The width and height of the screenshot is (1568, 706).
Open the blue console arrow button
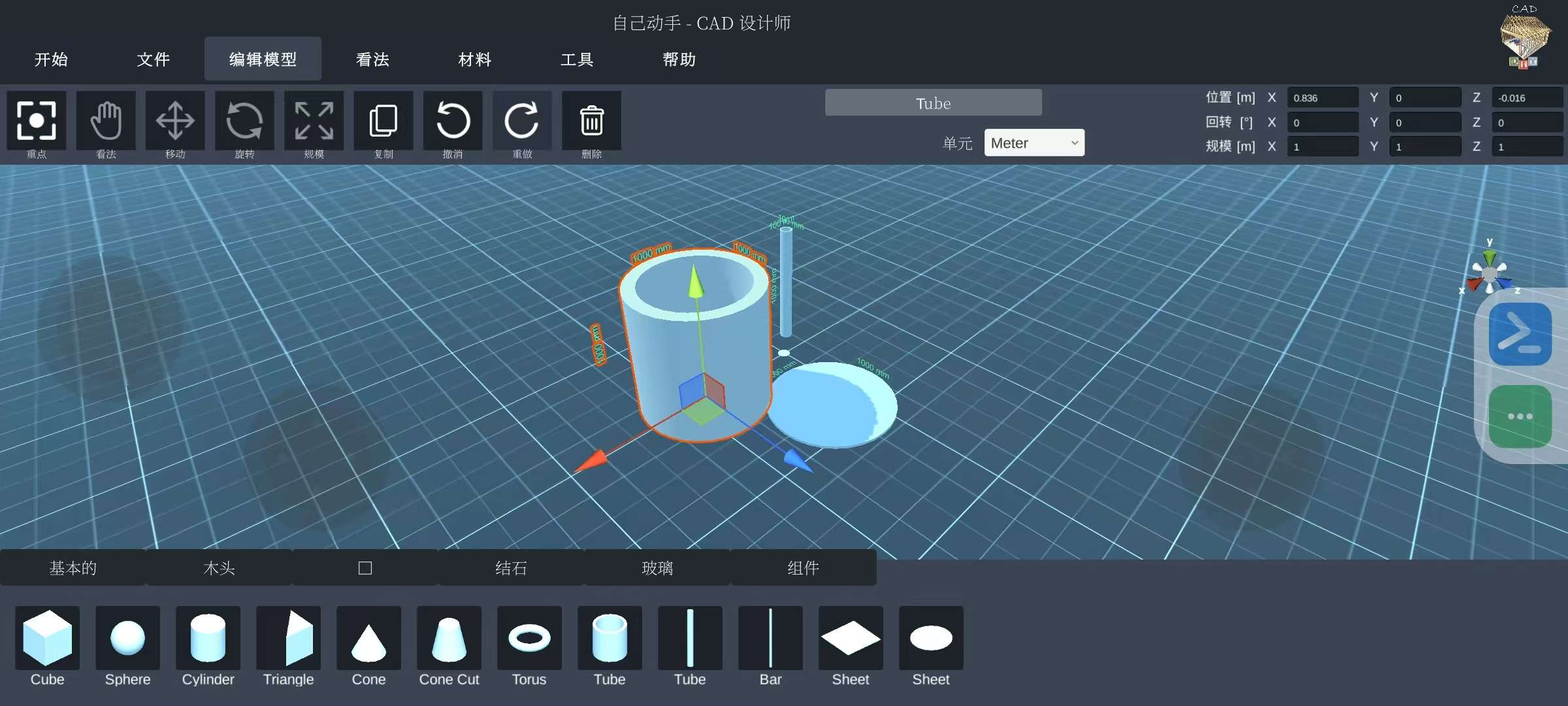(1520, 334)
